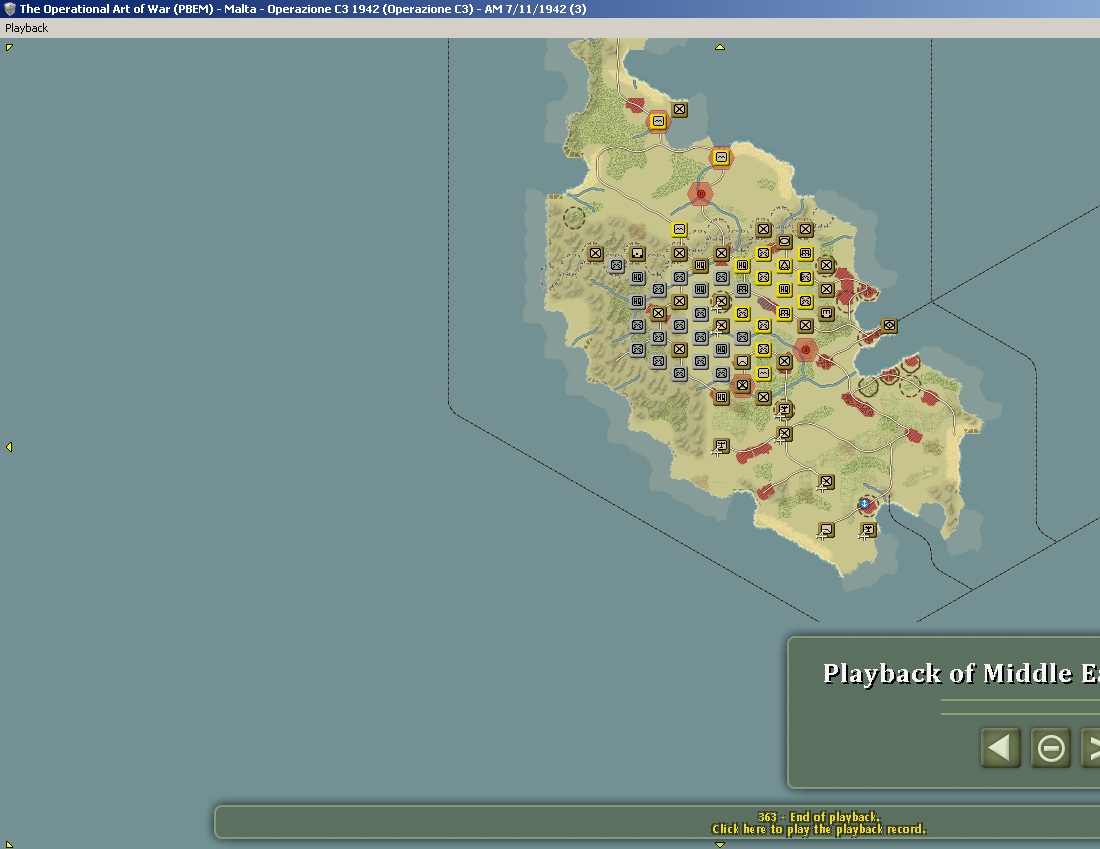
Task: Select the southernmost yellow unit
Action: pyautogui.click(x=763, y=373)
